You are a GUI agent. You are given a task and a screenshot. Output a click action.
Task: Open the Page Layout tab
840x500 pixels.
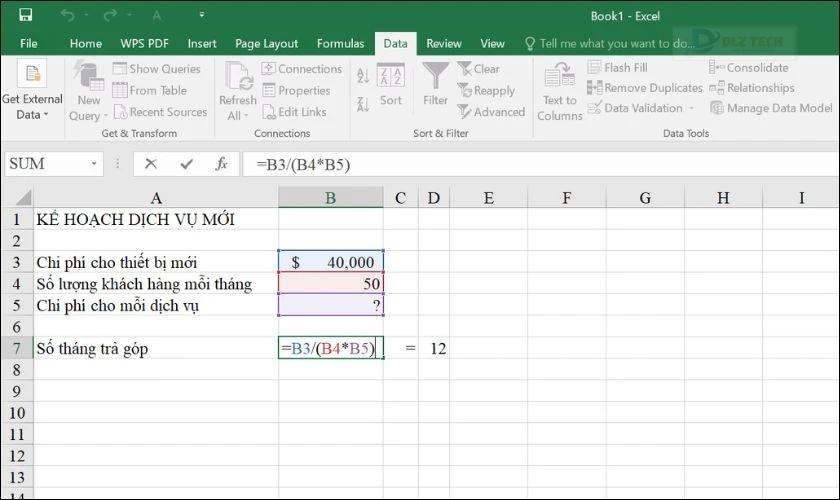pyautogui.click(x=266, y=43)
